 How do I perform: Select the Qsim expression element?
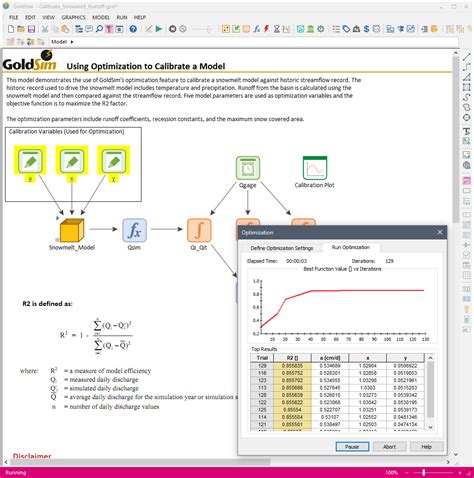(x=134, y=230)
